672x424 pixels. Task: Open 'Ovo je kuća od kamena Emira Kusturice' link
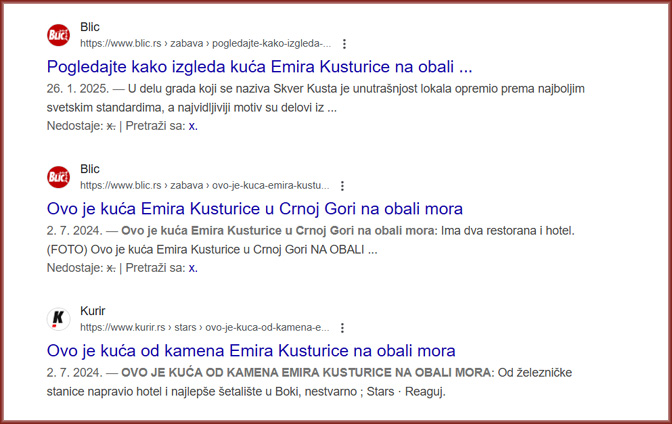(251, 351)
